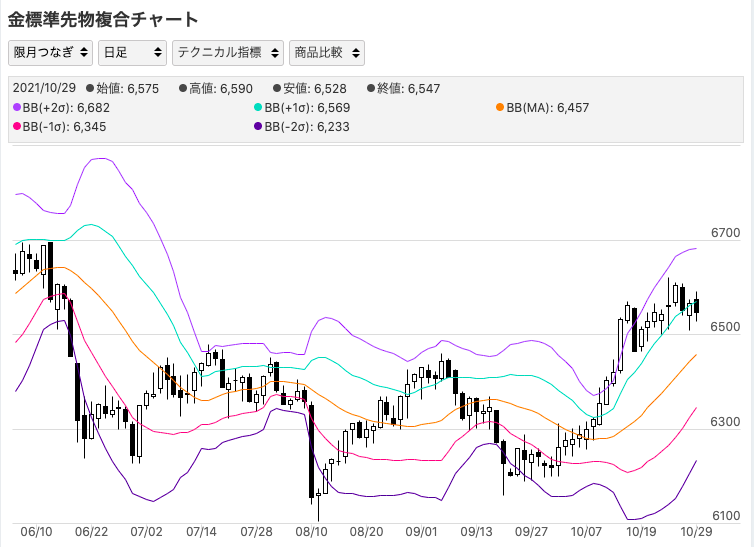Click the BB(-1σ): 6,345 label
Viewport: 754px width, 547px height.
[x=64, y=127]
